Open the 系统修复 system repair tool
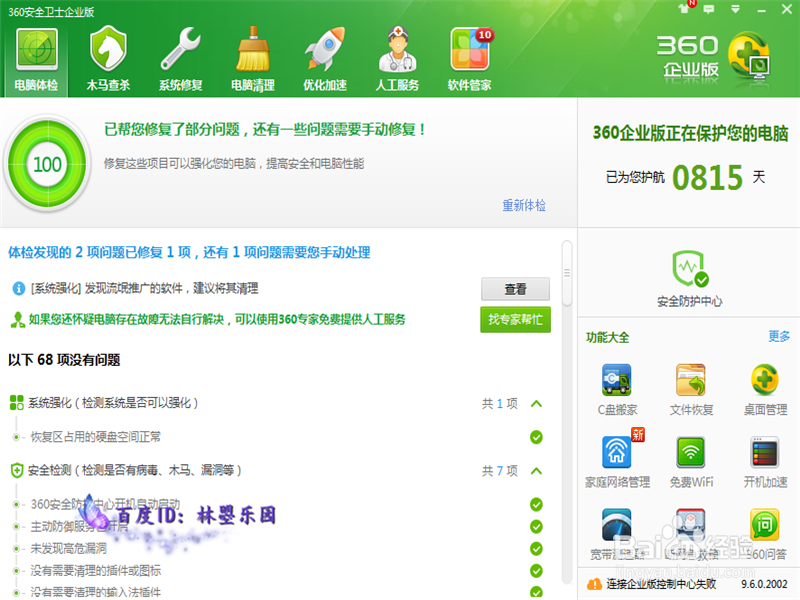The height and width of the screenshot is (600, 800). coord(180,55)
